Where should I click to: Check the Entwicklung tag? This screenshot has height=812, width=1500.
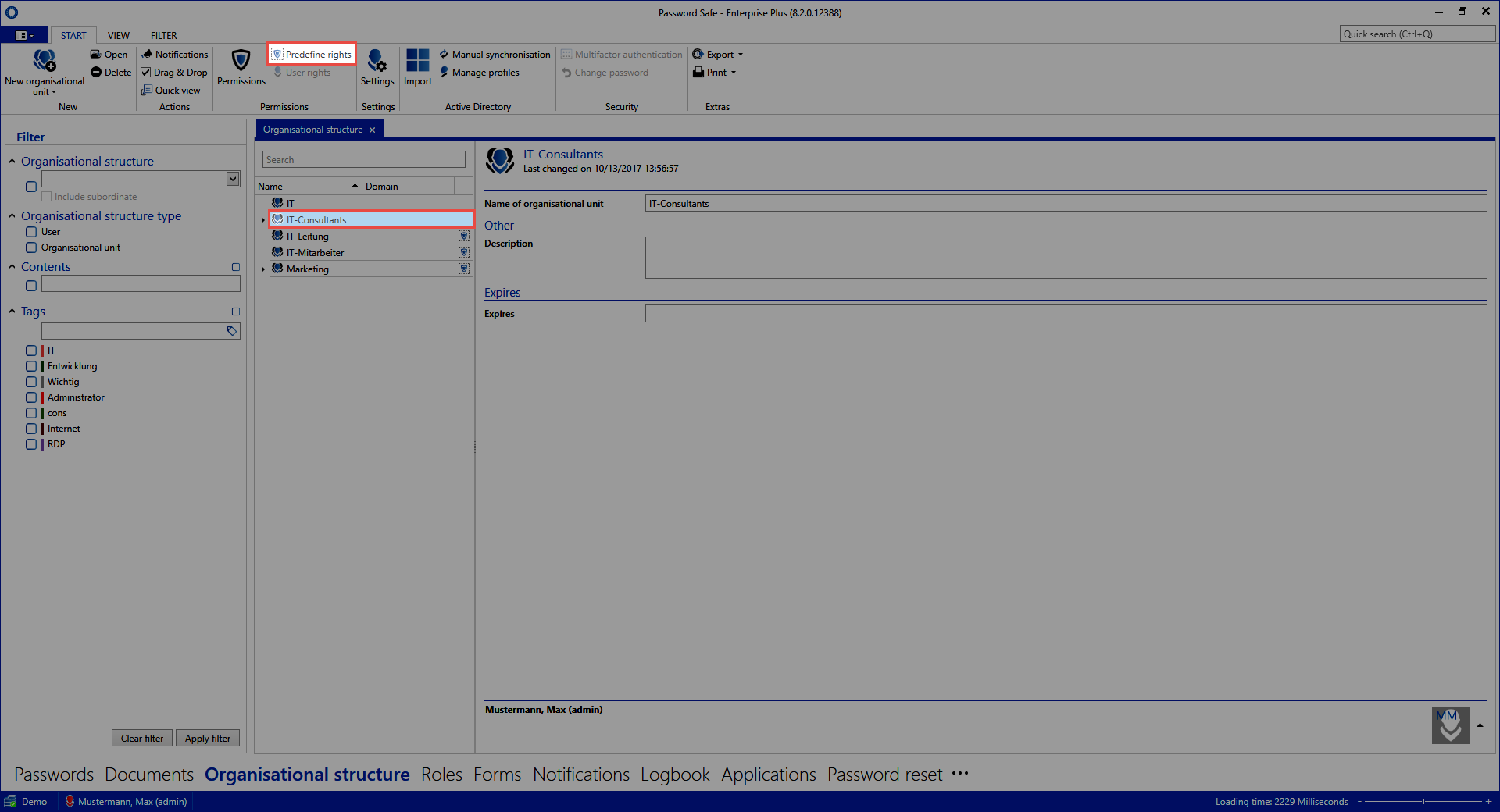(x=31, y=366)
